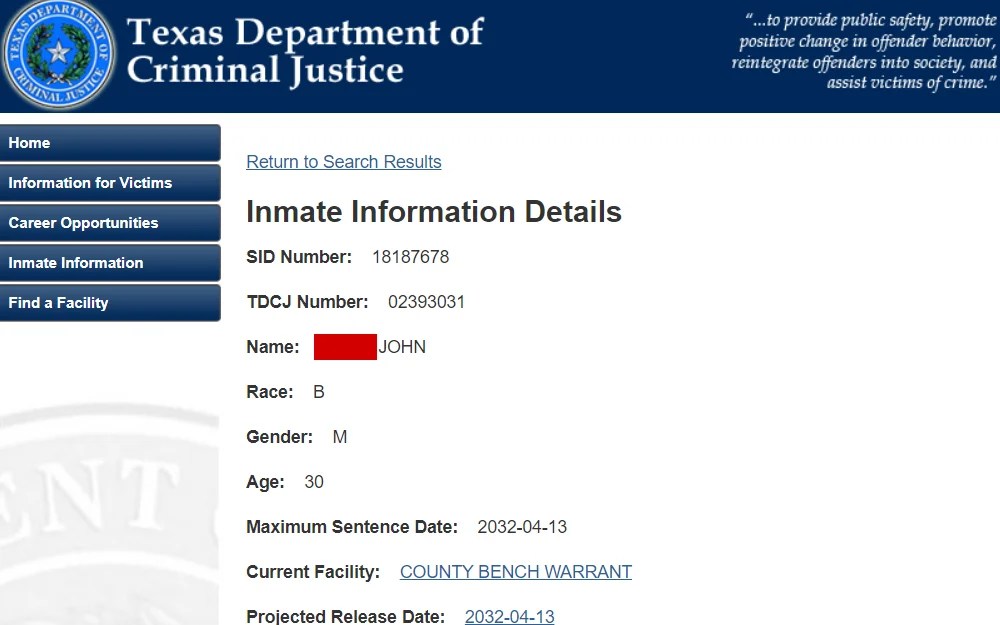Click the Maximum Sentence Date value
This screenshot has width=1000, height=625.
click(522, 527)
